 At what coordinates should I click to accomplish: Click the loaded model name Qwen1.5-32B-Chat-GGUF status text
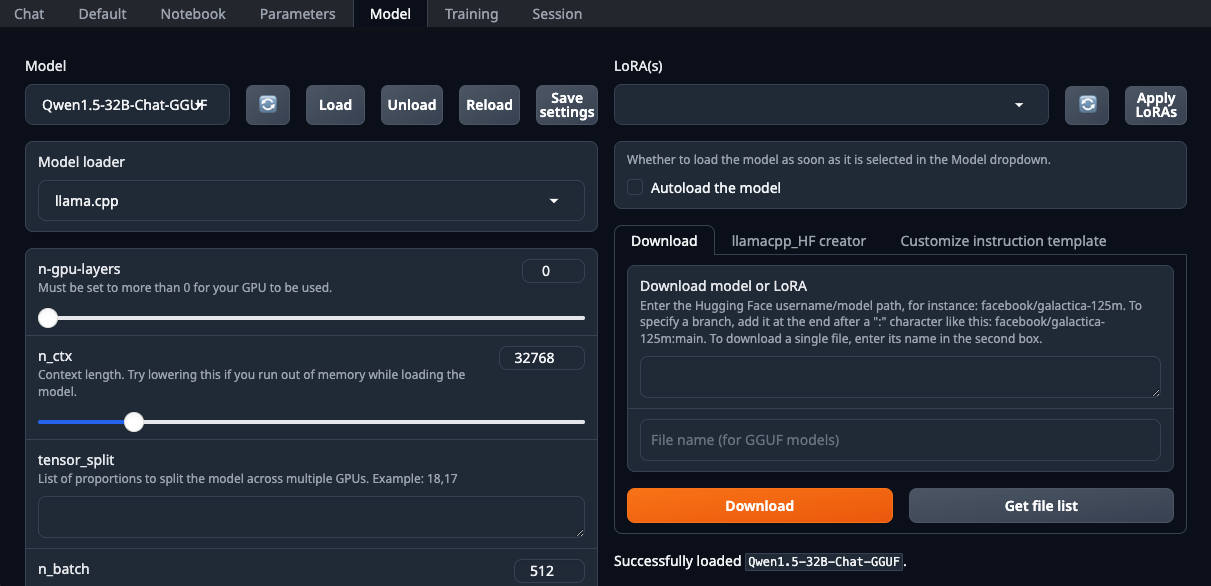pyautogui.click(x=824, y=562)
